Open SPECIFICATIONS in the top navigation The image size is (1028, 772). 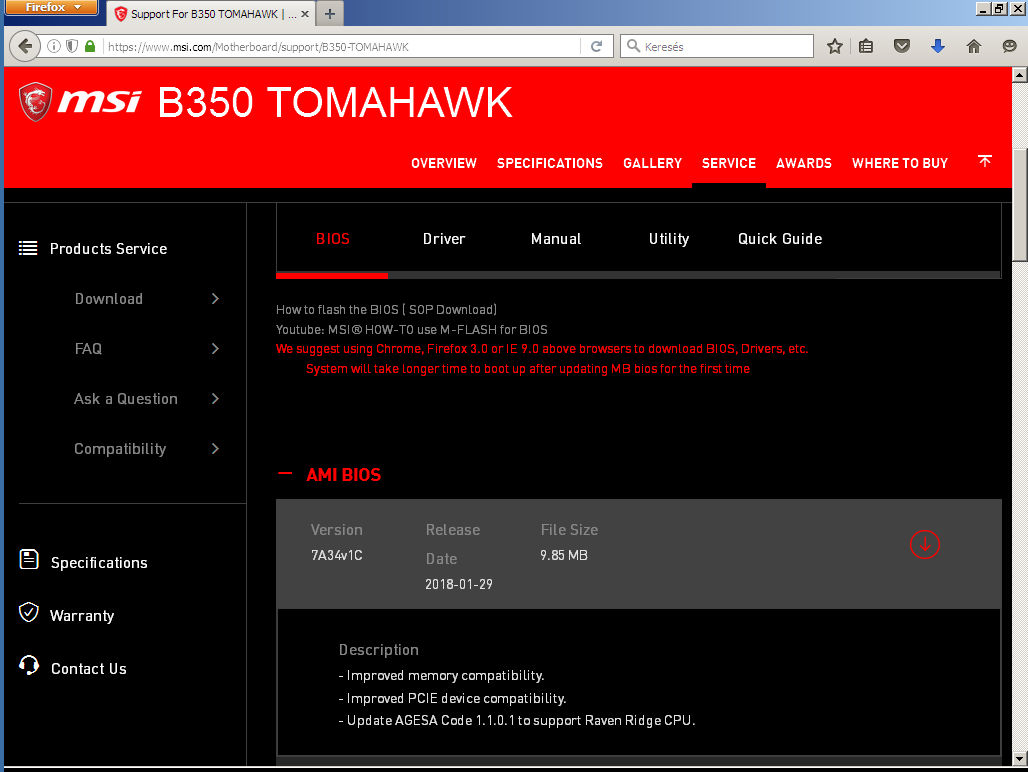[x=549, y=163]
